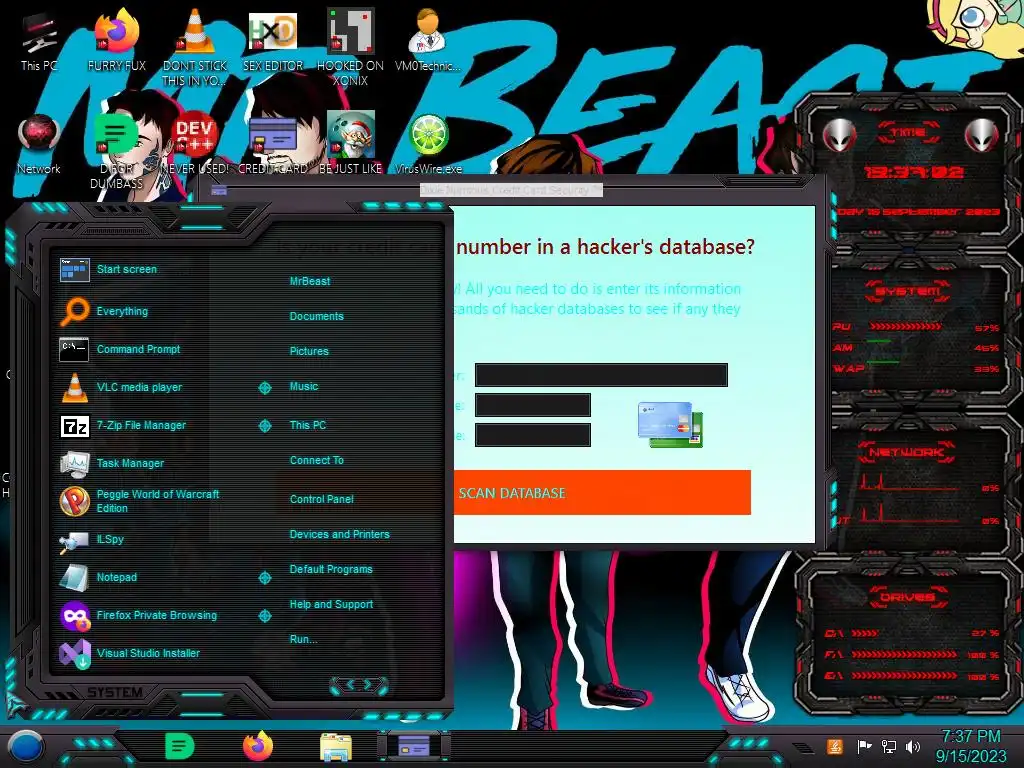The width and height of the screenshot is (1024, 768).
Task: Click the left alien head gadget icon
Action: (839, 135)
